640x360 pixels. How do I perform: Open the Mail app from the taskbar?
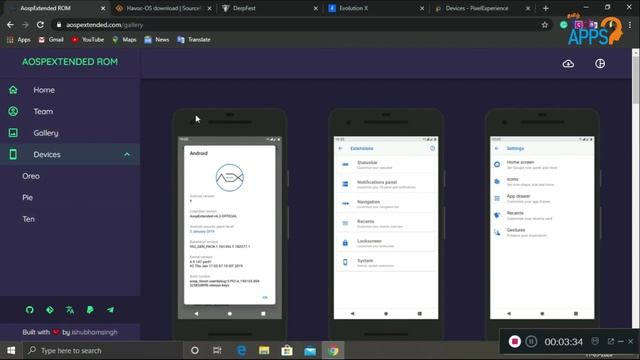pos(310,350)
